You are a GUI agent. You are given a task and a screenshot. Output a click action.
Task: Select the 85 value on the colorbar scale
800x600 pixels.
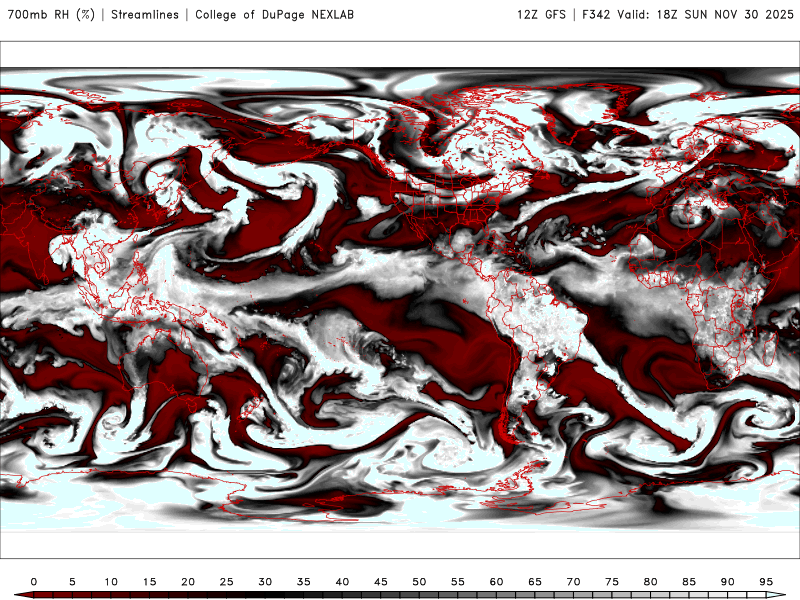(689, 582)
